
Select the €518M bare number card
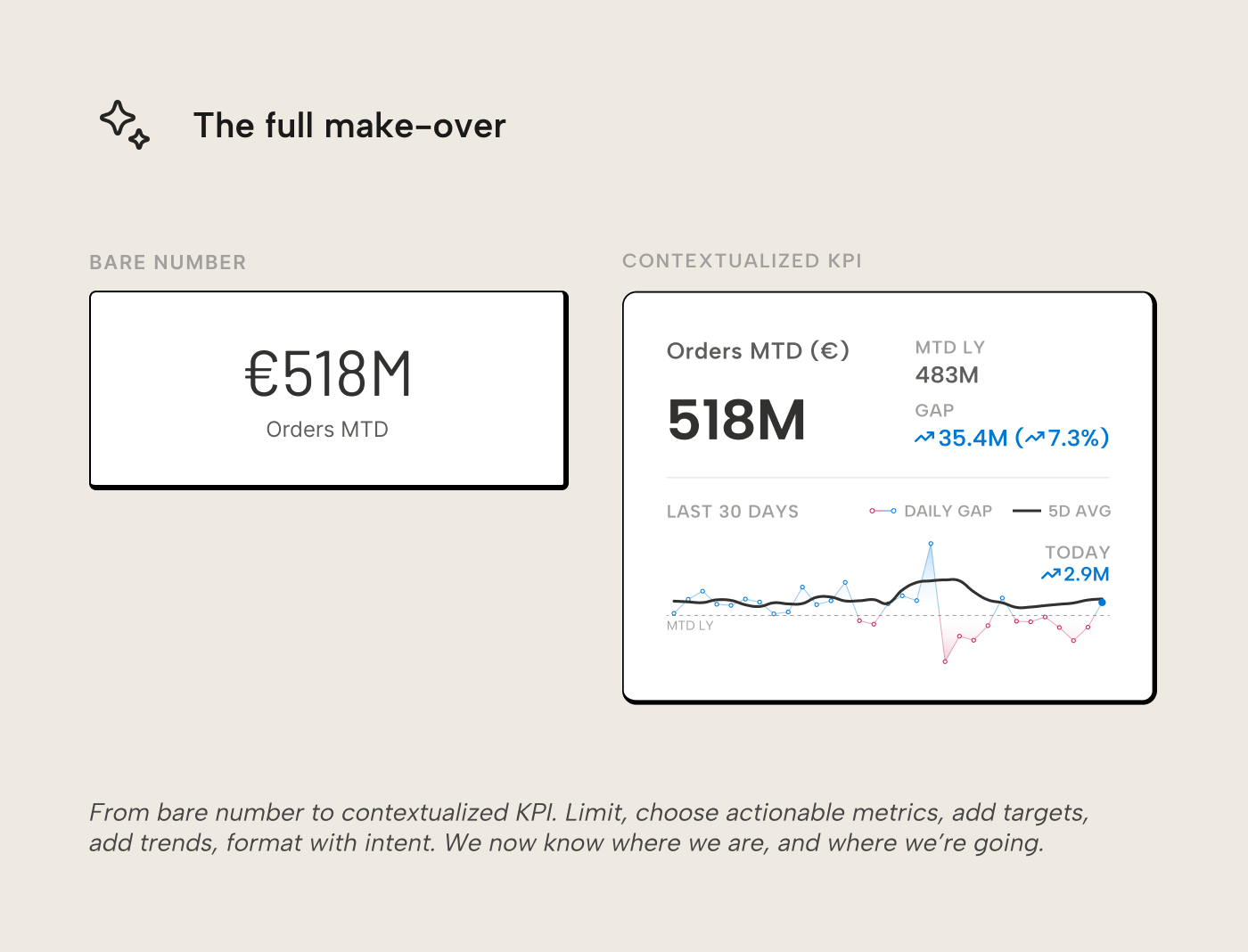point(328,390)
